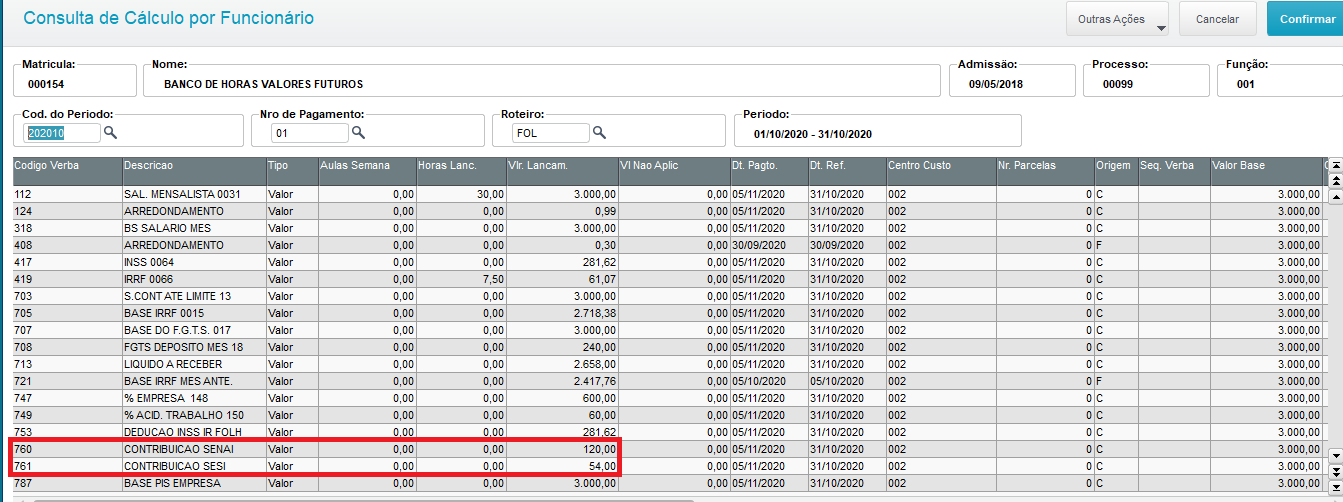This screenshot has height=502, width=1343.
Task: Click the Nro de Pagamento search magnifier icon
Action: [x=358, y=132]
